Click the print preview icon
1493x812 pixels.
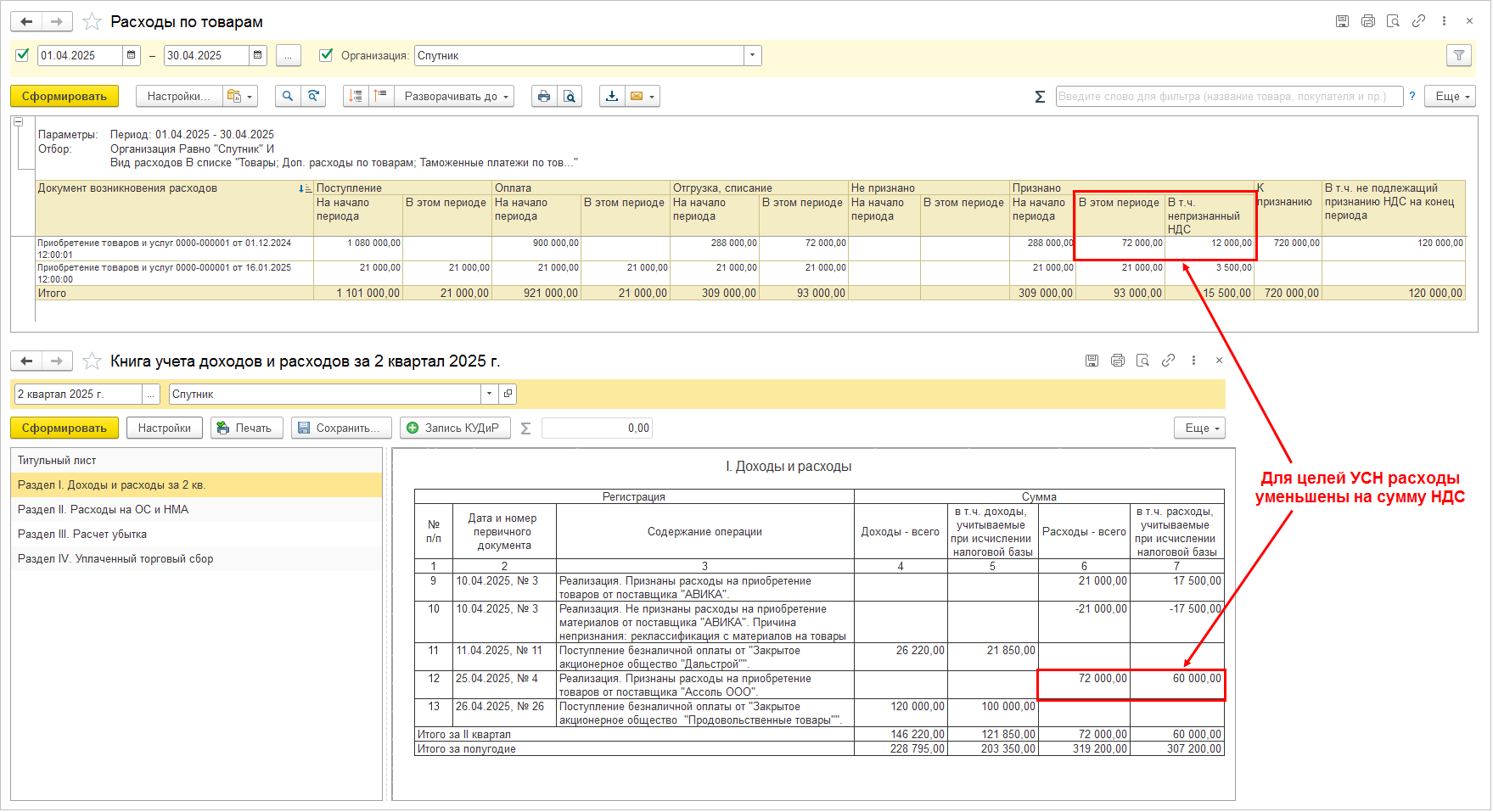pyautogui.click(x=570, y=97)
